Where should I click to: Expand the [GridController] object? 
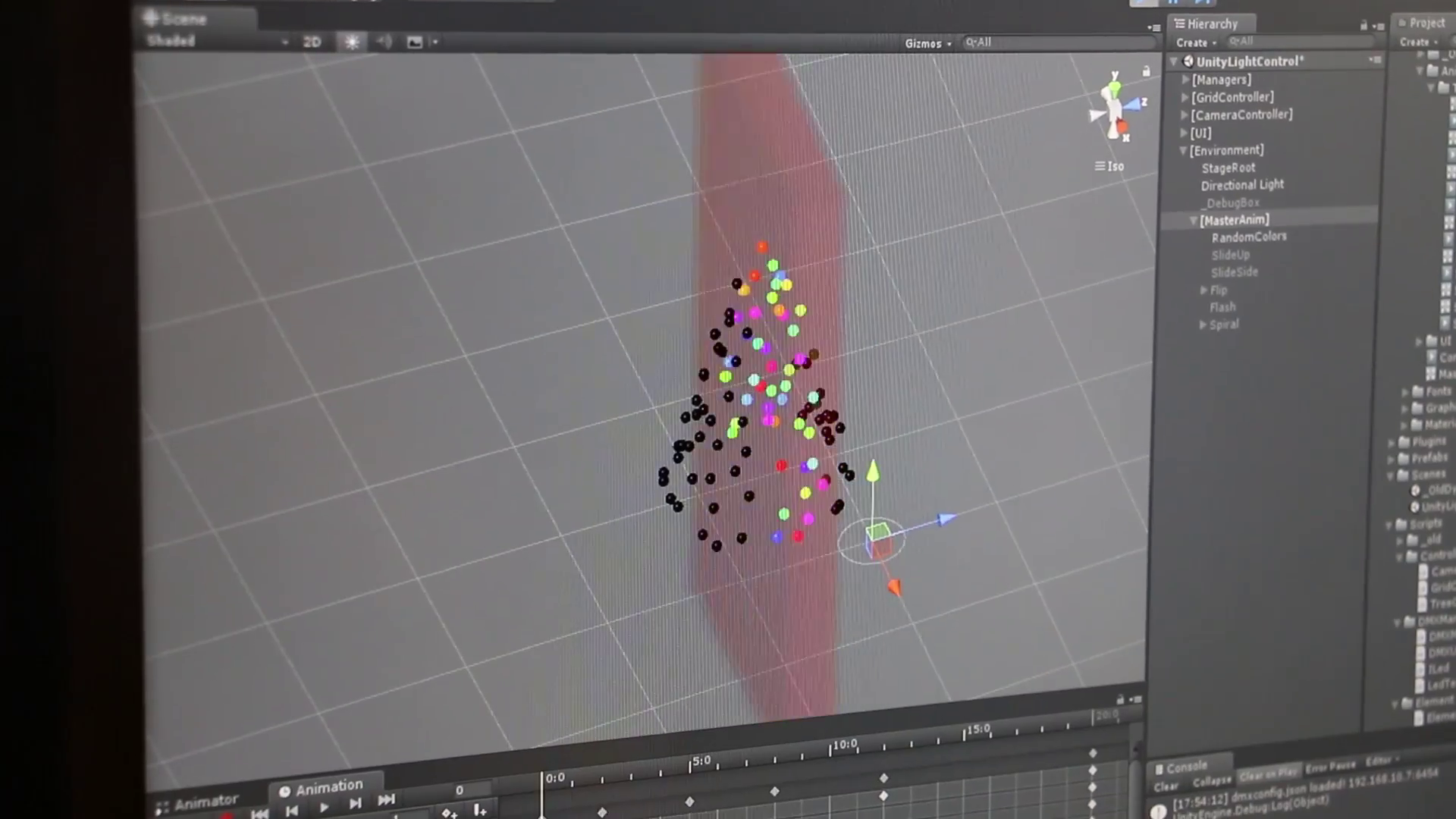click(x=1185, y=97)
